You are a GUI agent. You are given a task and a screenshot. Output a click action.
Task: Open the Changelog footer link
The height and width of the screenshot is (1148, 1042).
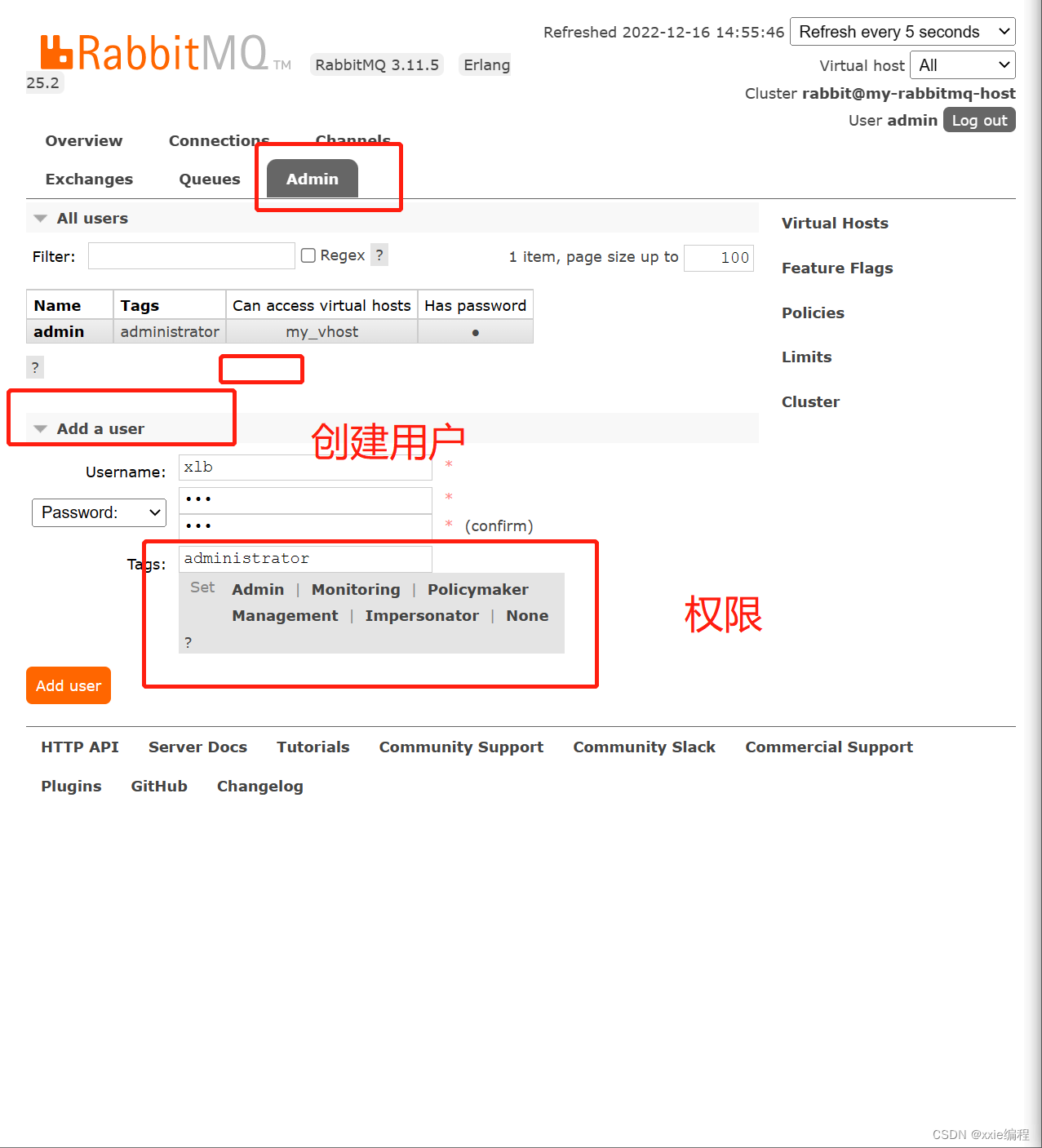point(259,786)
